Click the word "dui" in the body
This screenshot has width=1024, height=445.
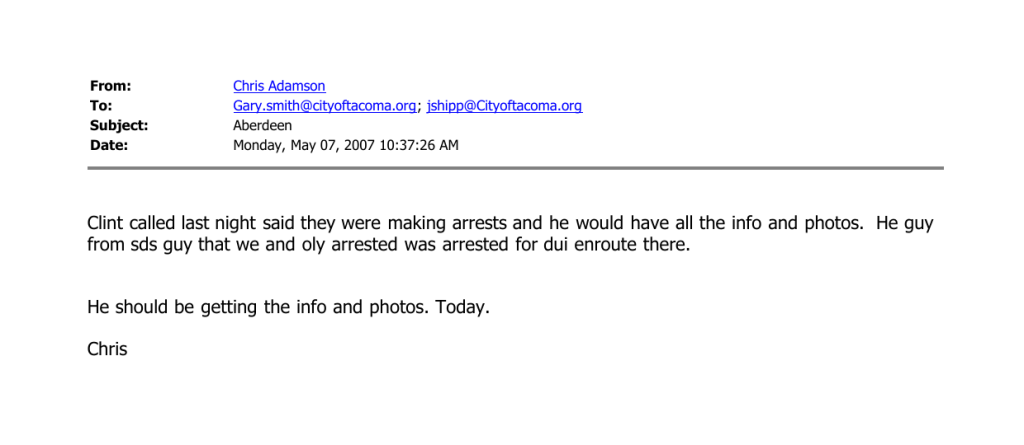pos(556,245)
